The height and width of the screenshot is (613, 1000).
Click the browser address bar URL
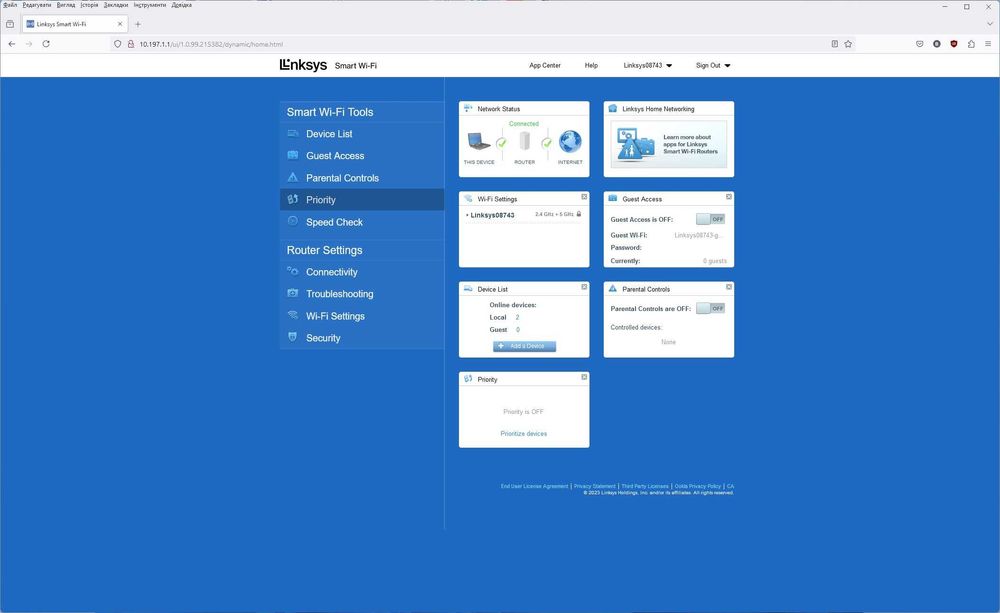pyautogui.click(x=211, y=44)
